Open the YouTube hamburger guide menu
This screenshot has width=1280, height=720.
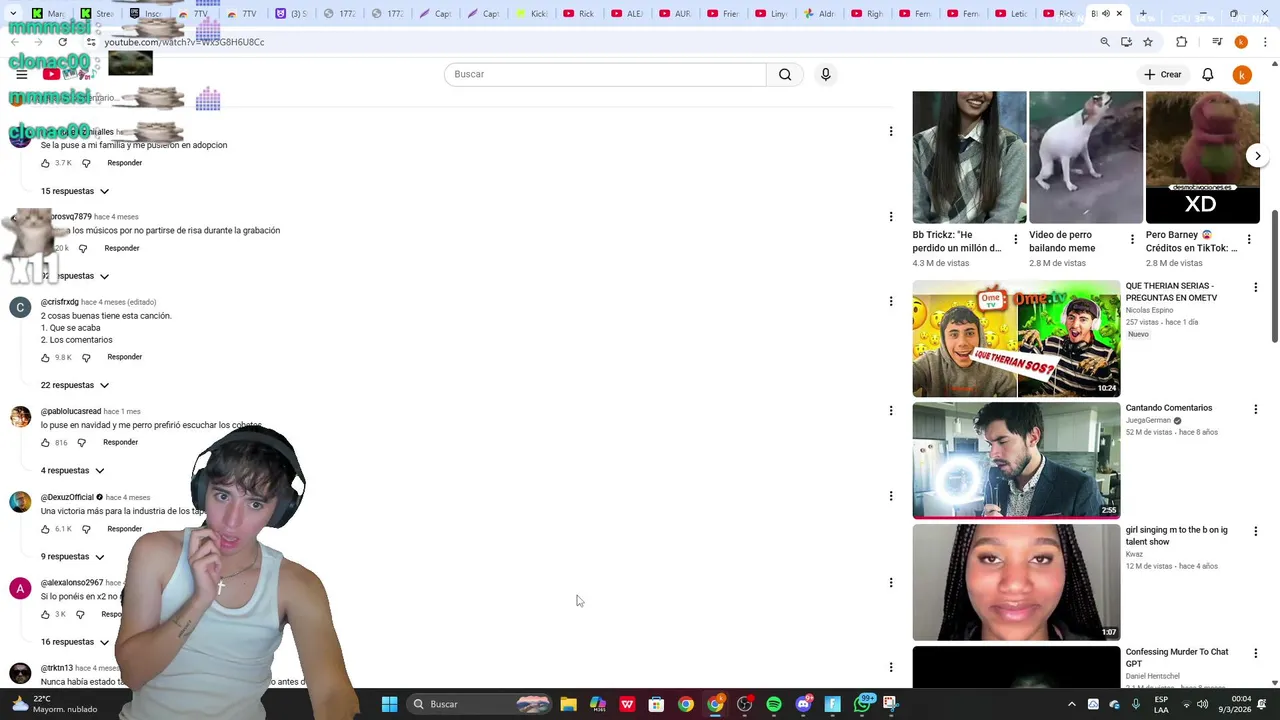pos(22,74)
